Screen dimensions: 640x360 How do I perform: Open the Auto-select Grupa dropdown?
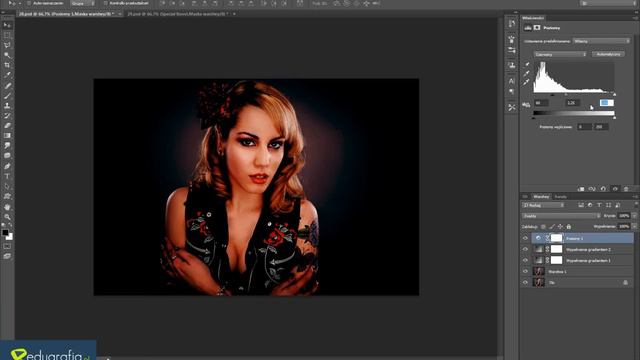click(82, 3)
